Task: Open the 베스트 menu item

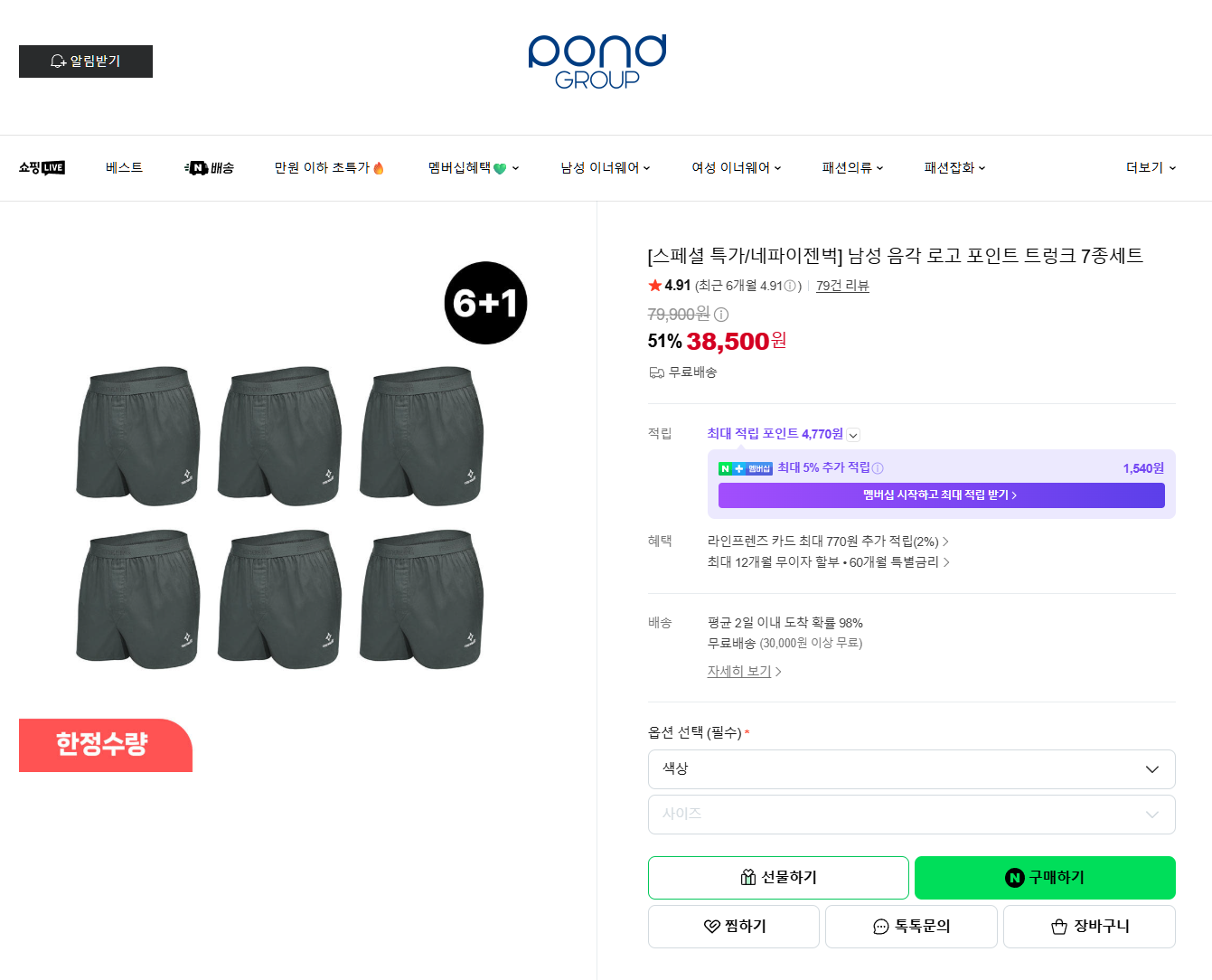Action: [124, 167]
